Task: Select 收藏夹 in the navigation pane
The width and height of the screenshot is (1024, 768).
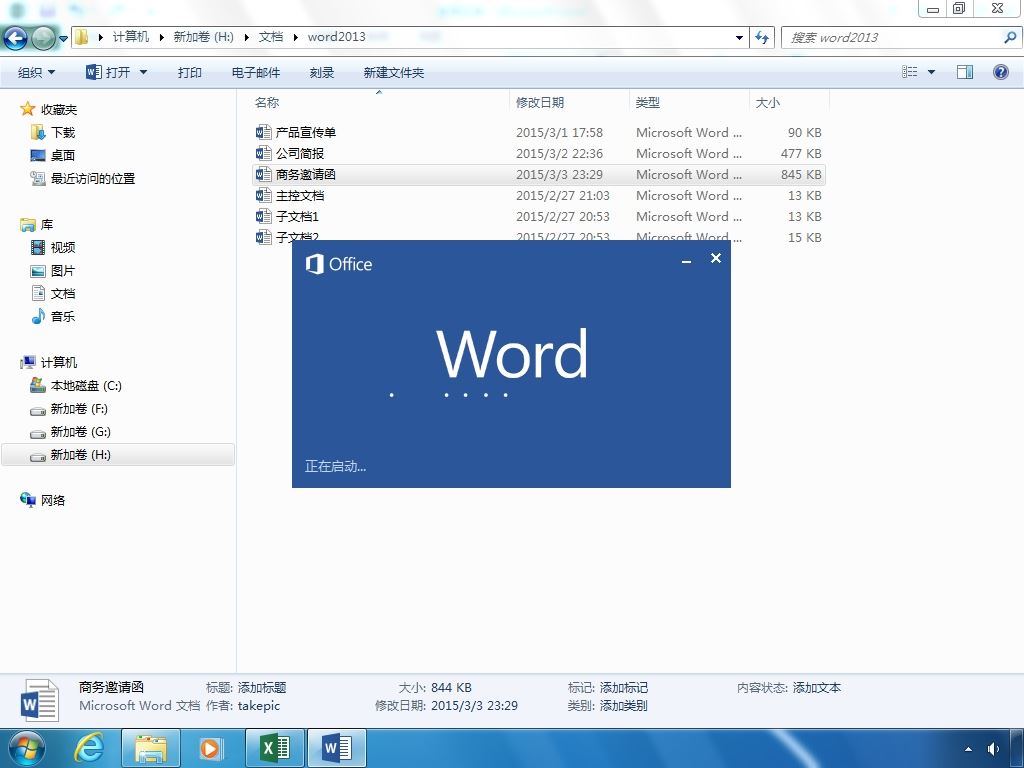Action: tap(59, 110)
